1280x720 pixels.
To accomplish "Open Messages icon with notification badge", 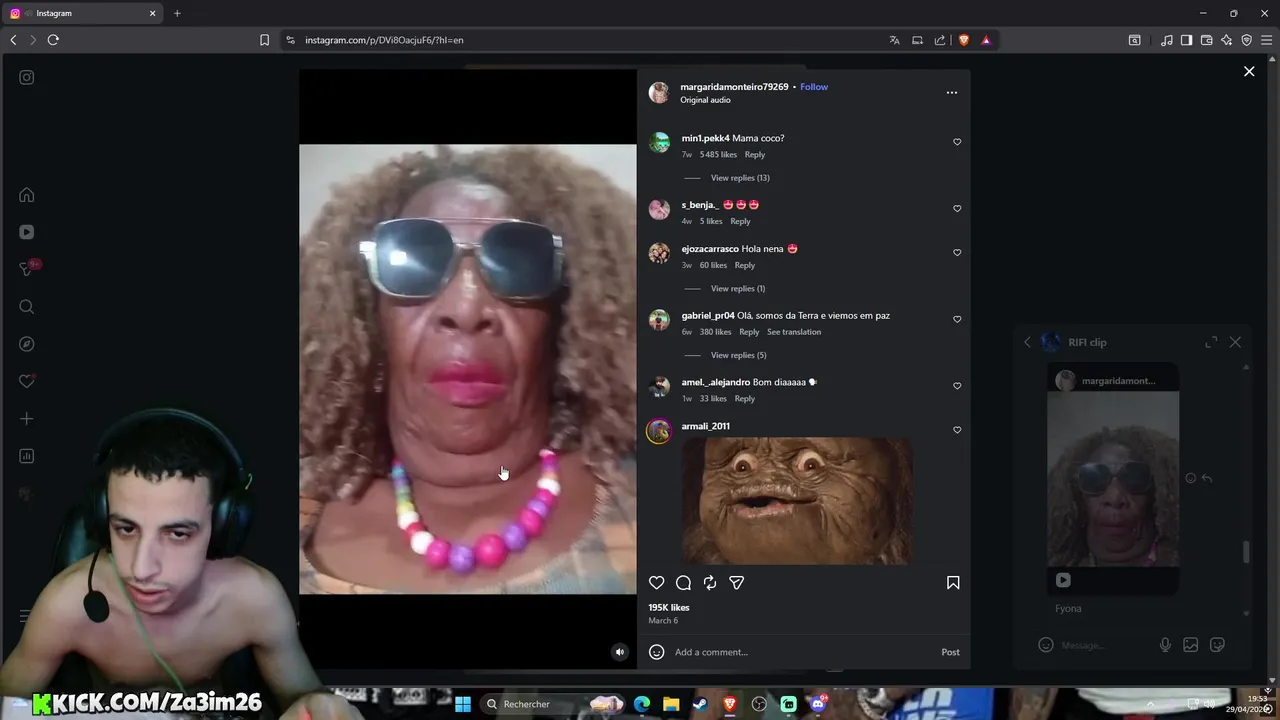I will tap(28, 269).
